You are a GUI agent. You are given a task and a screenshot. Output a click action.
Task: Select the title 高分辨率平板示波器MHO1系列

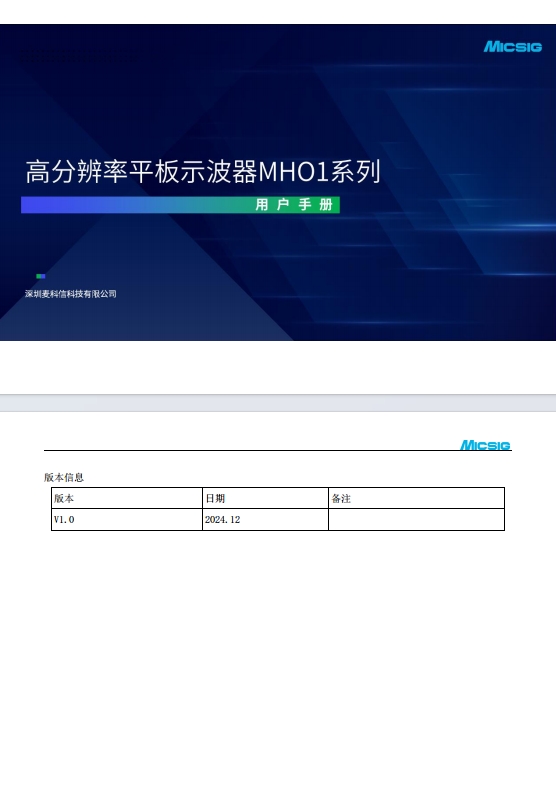[203, 172]
